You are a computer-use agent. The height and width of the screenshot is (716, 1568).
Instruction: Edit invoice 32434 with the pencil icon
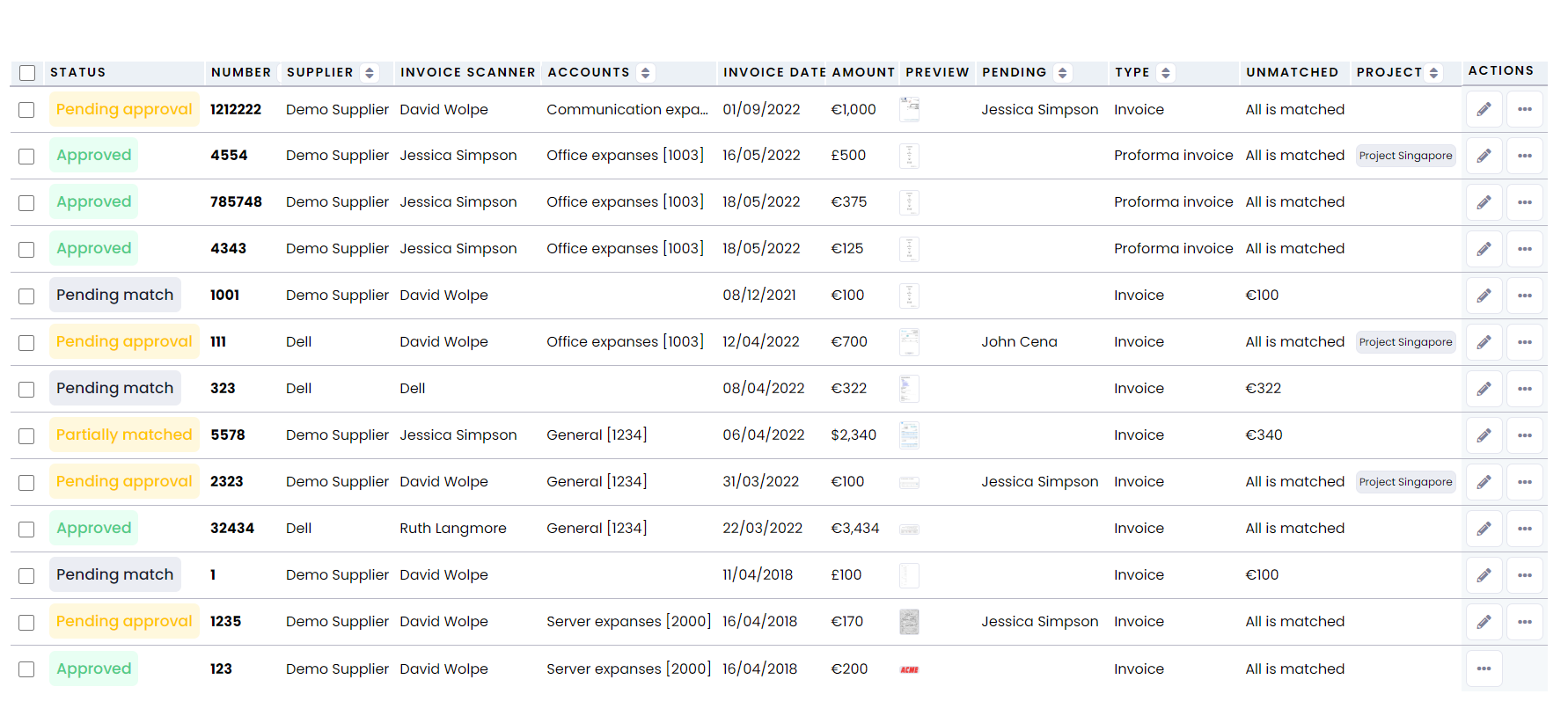click(x=1484, y=529)
